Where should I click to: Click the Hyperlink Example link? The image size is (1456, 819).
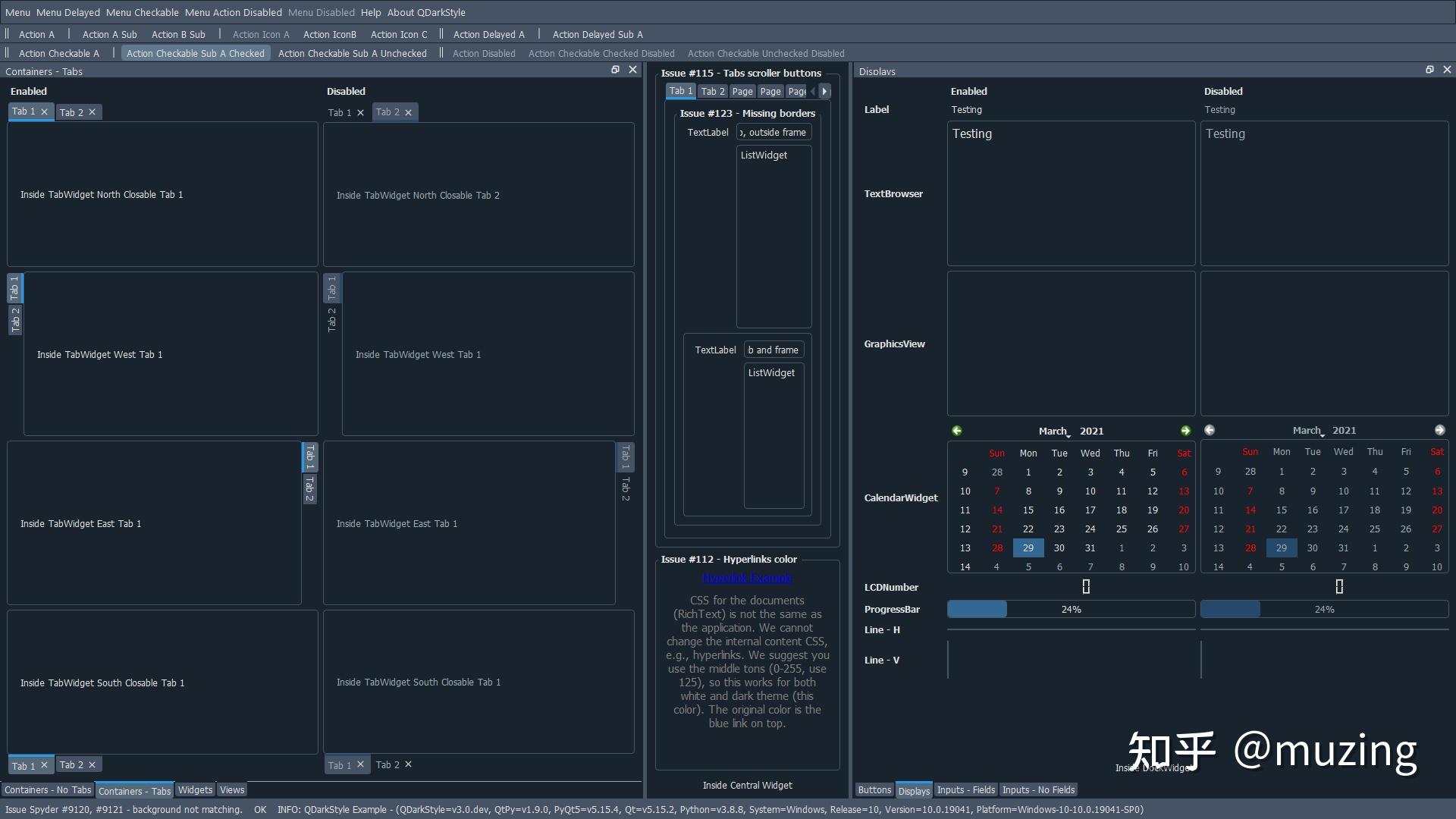pos(746,578)
